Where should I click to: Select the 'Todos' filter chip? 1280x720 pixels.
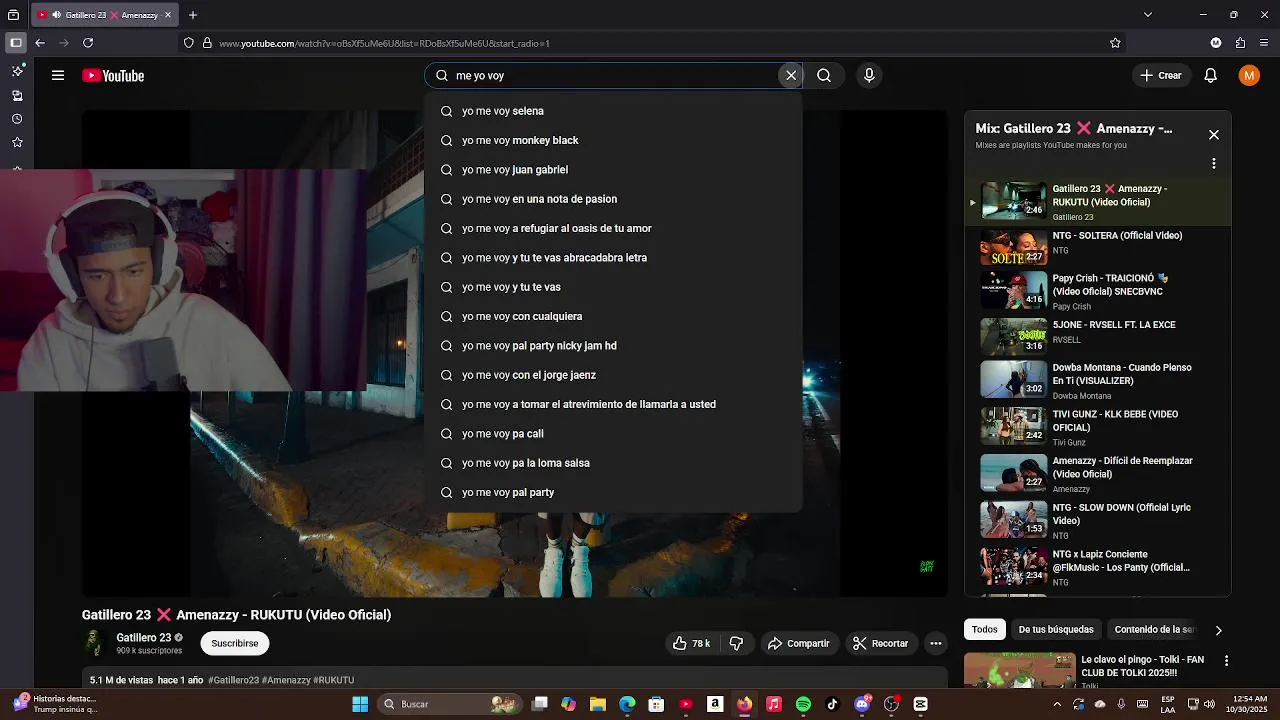point(985,629)
